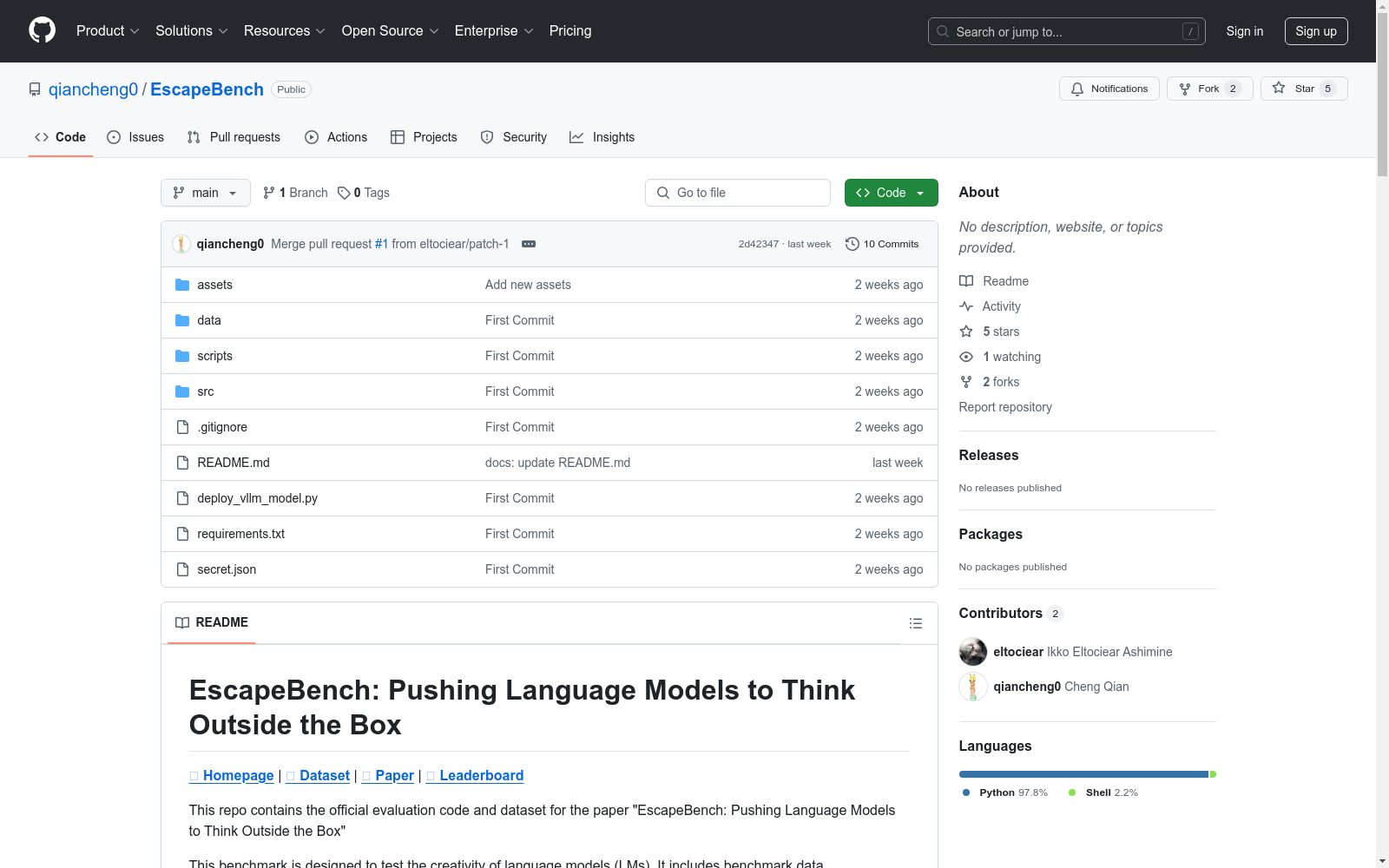Viewport: 1389px width, 868px height.
Task: View the 0 Tags link
Action: coord(364,193)
